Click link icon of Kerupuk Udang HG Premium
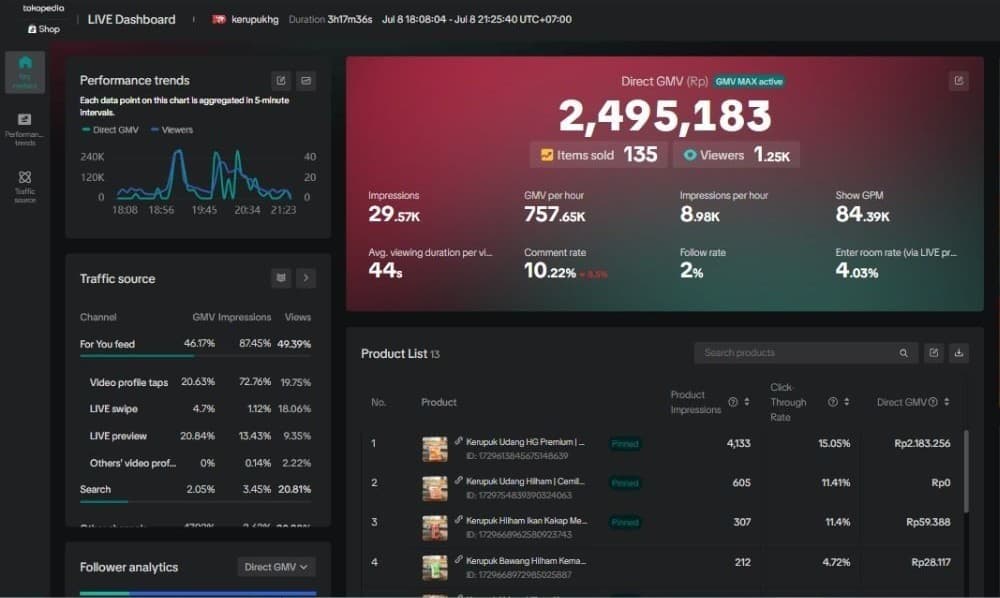1000x598 pixels. pyautogui.click(x=459, y=441)
